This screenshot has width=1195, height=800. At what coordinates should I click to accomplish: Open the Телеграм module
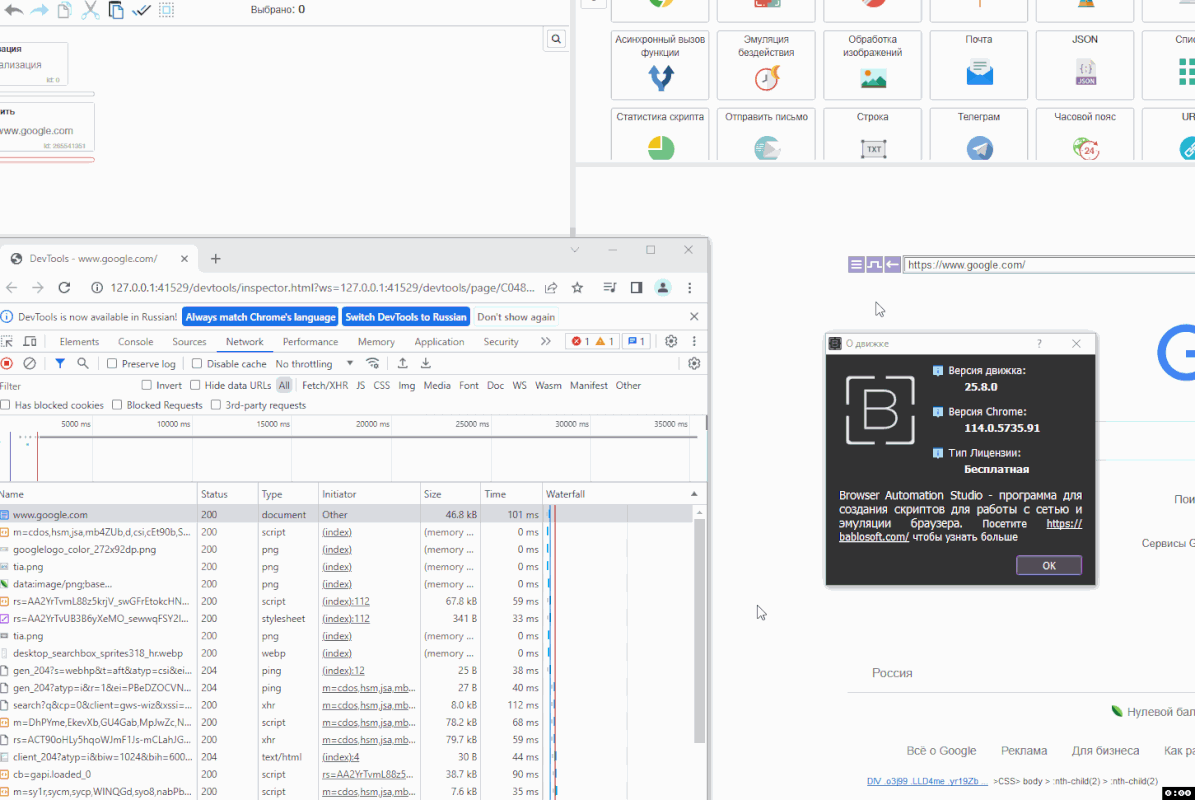(x=979, y=135)
